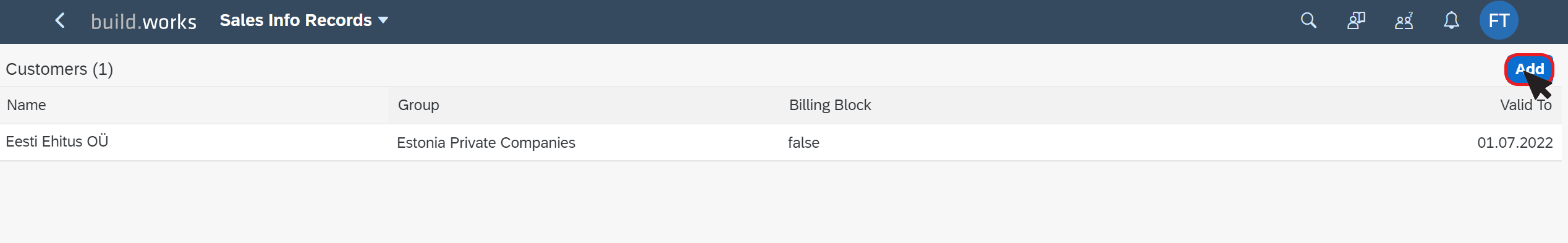Click the Valid To column header

coord(1525,105)
